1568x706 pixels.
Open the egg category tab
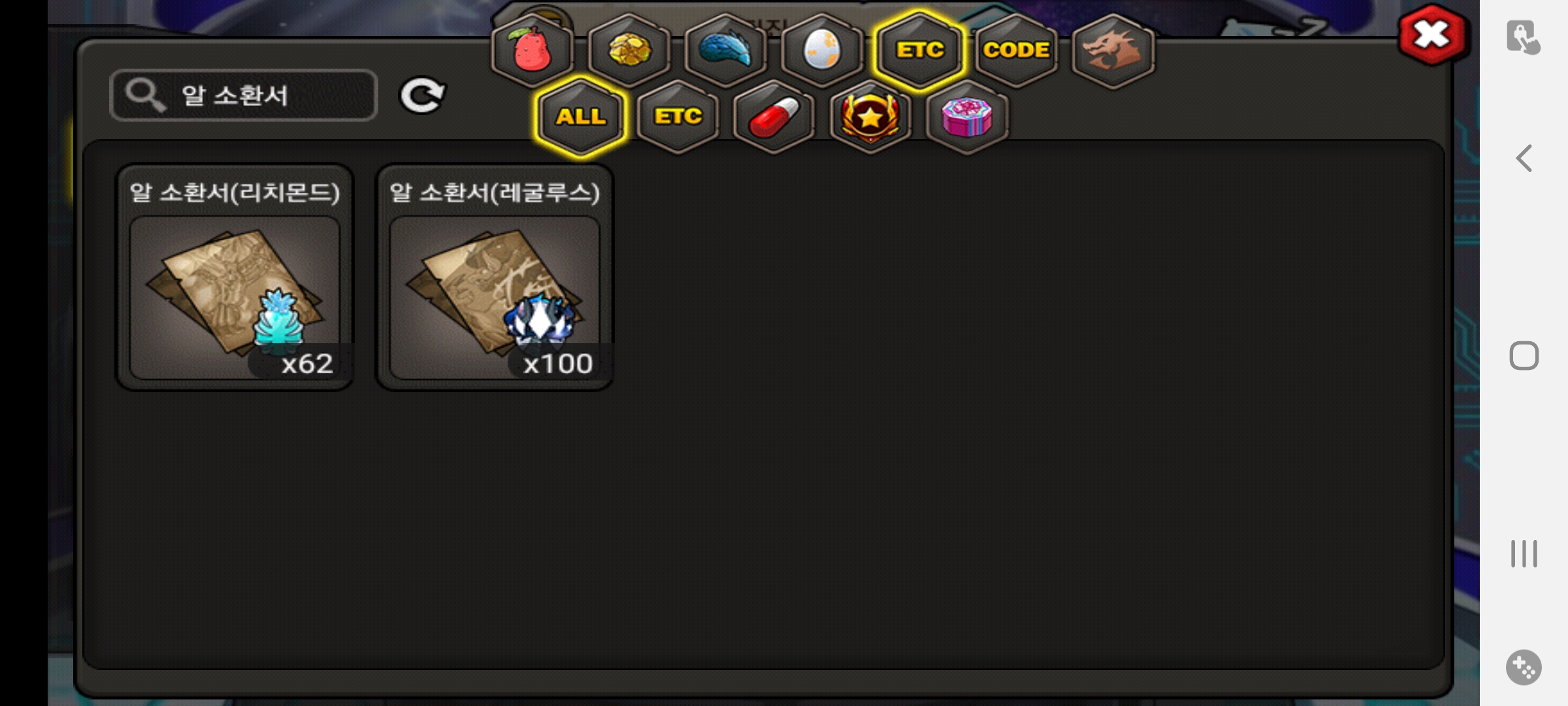(x=822, y=51)
